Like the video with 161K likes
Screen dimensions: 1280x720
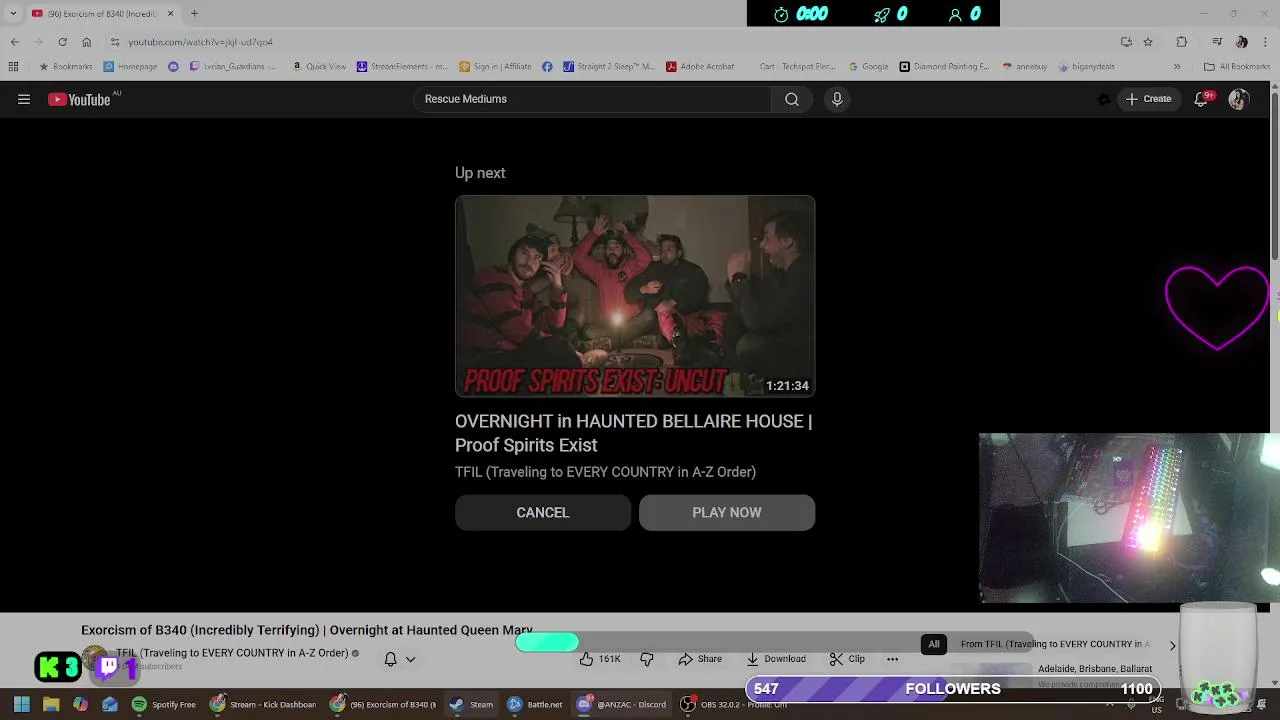tap(600, 659)
